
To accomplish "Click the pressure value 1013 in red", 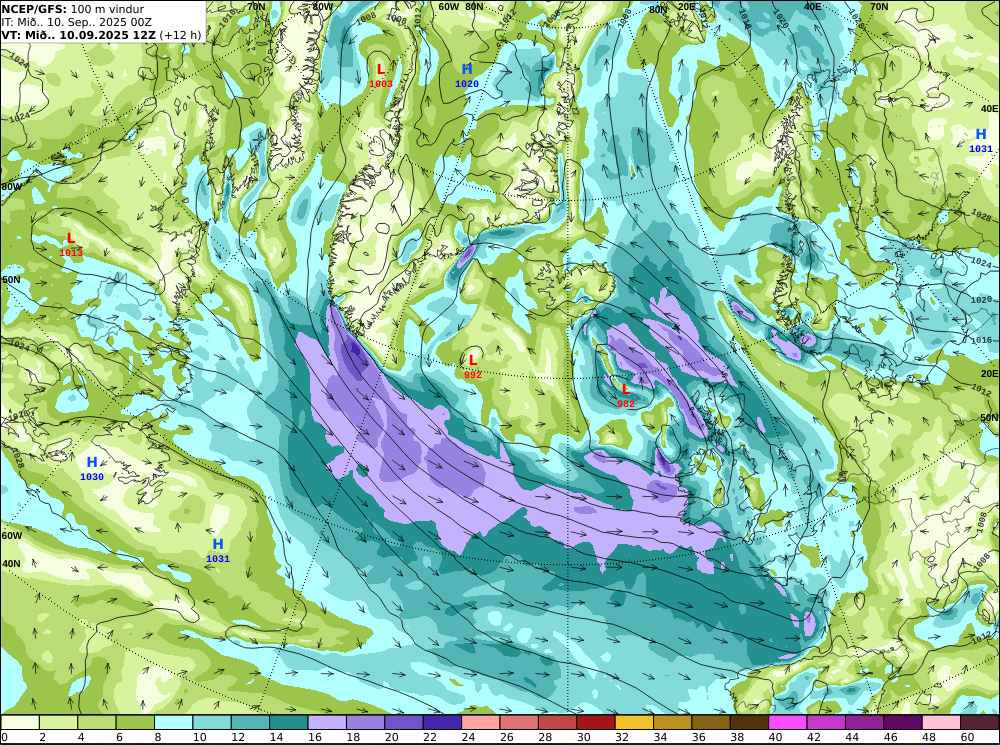I will click(x=71, y=253).
